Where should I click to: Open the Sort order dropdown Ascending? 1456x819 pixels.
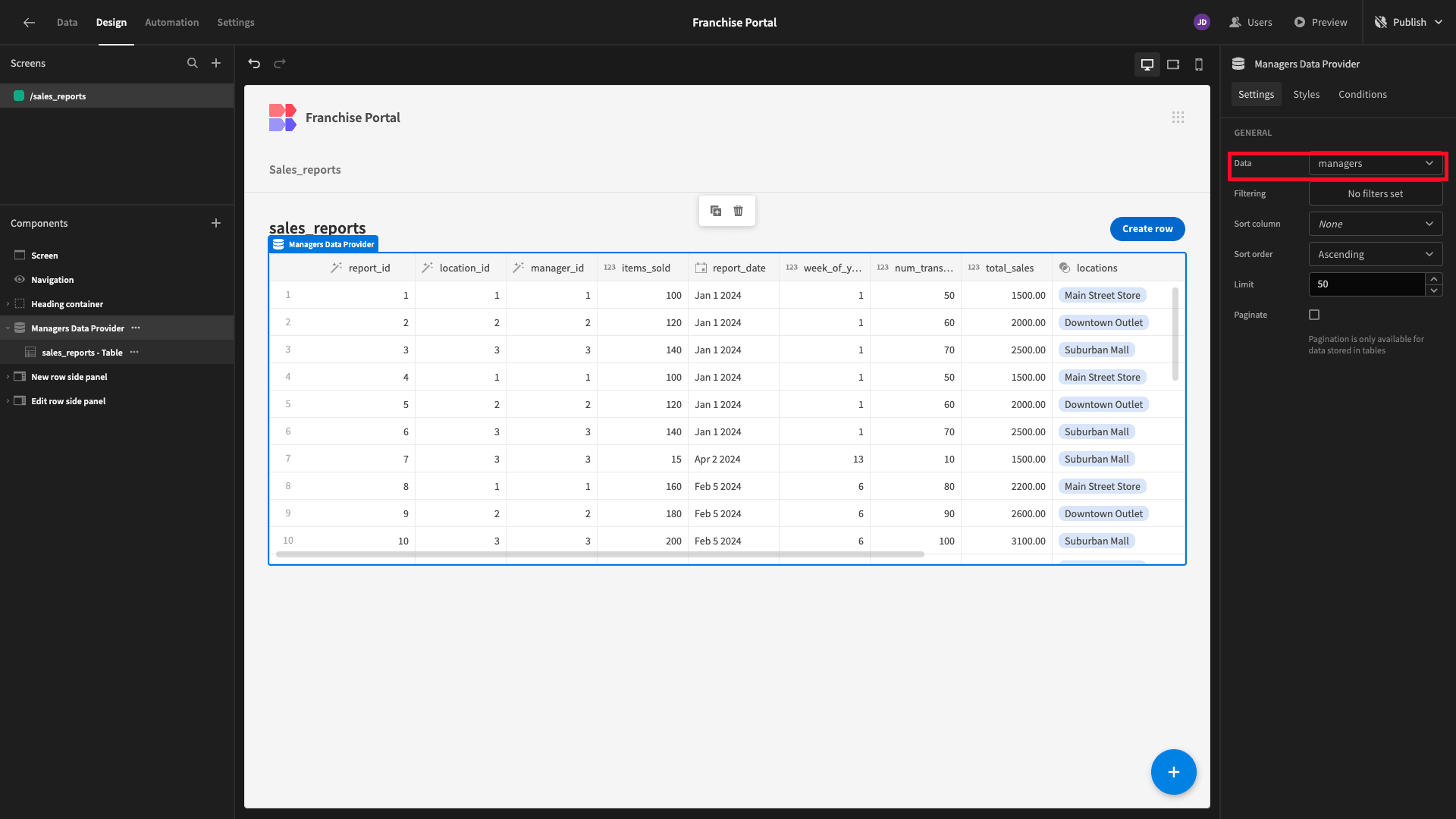tap(1376, 254)
